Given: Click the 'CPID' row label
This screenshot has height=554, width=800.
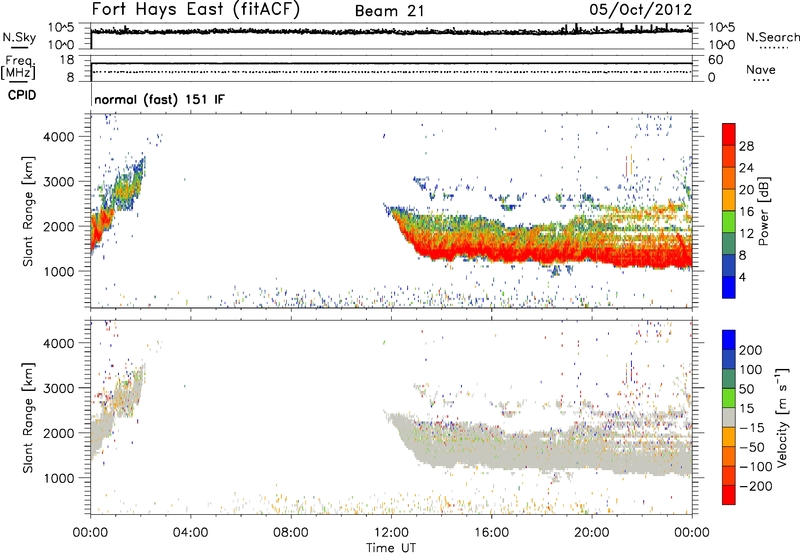Looking at the screenshot, I should point(22,95).
